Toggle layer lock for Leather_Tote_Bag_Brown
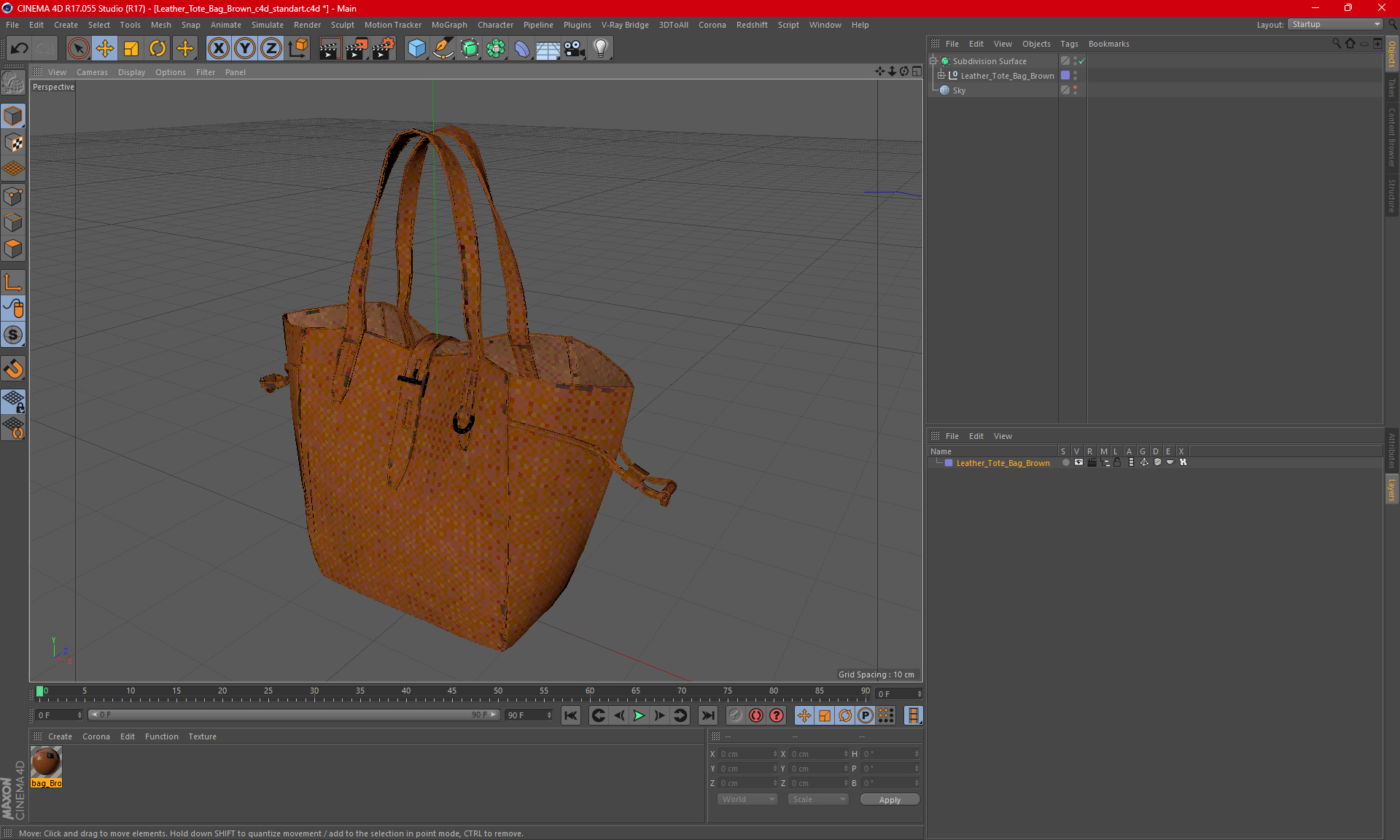 [x=1117, y=462]
